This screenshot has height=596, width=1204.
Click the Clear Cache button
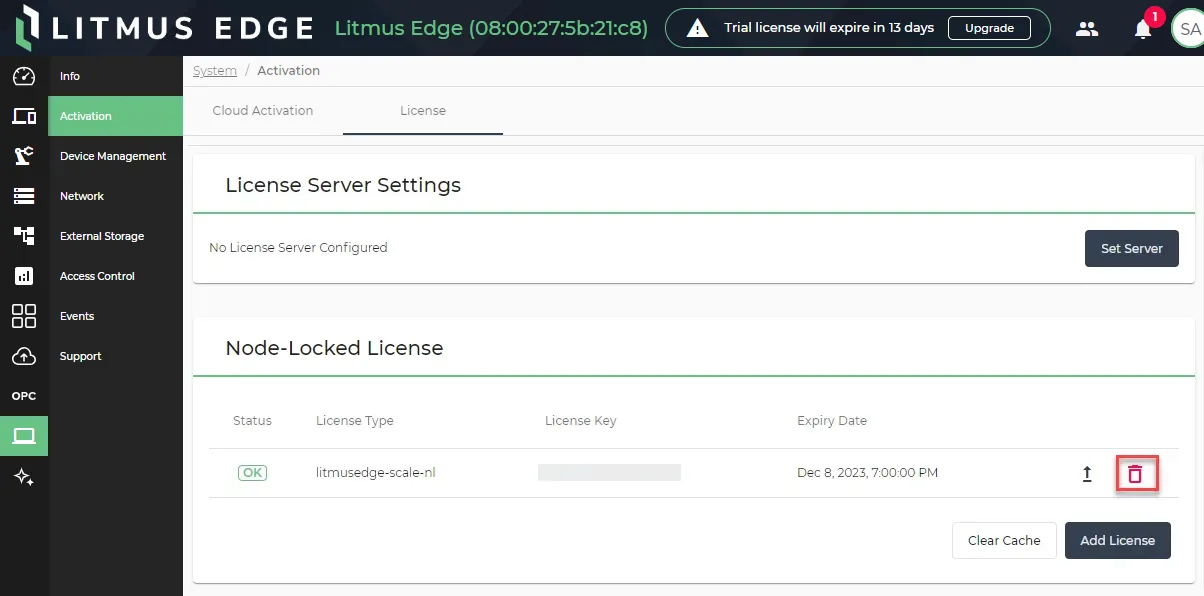(1004, 540)
